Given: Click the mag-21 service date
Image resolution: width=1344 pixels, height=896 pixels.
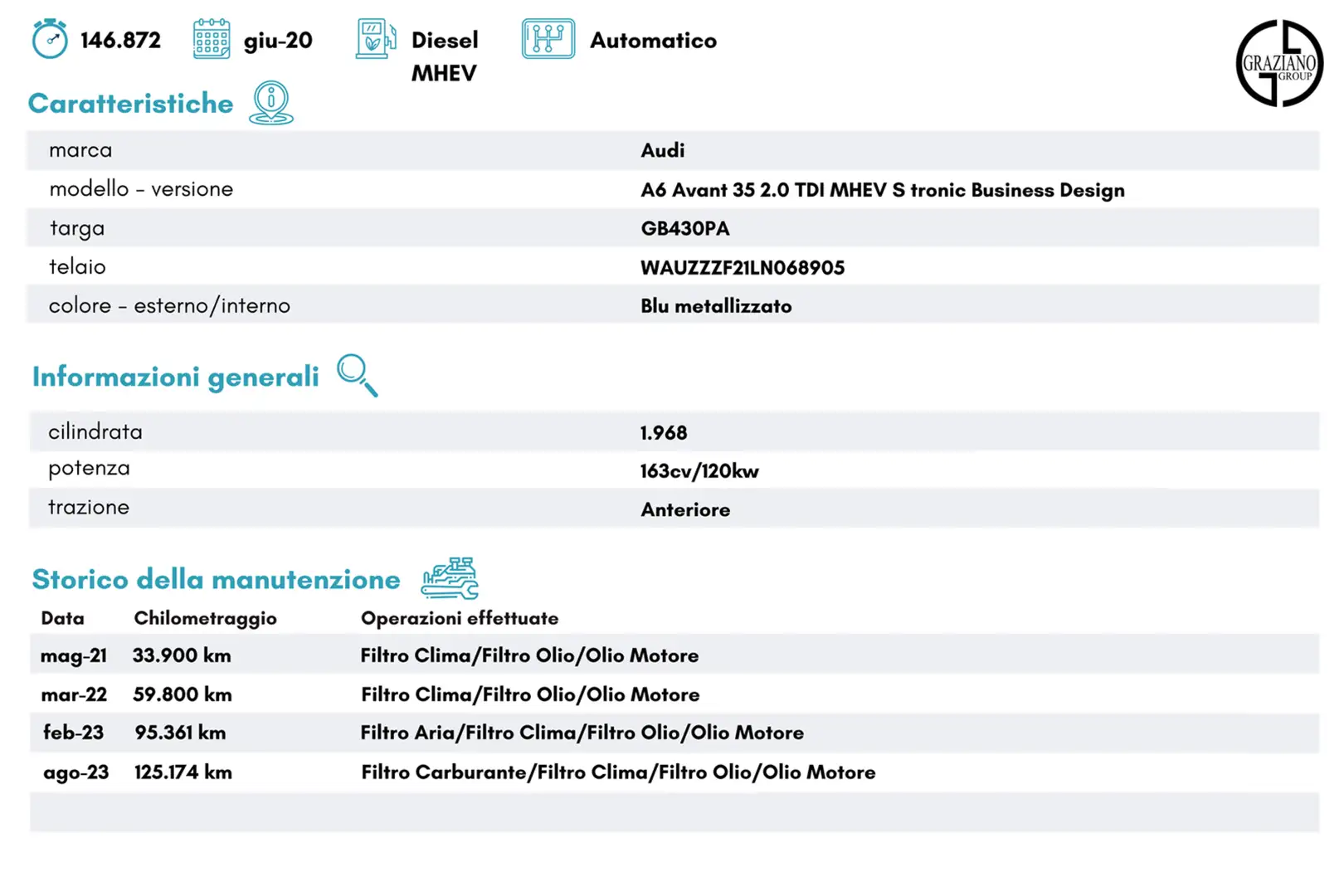Looking at the screenshot, I should (x=74, y=656).
